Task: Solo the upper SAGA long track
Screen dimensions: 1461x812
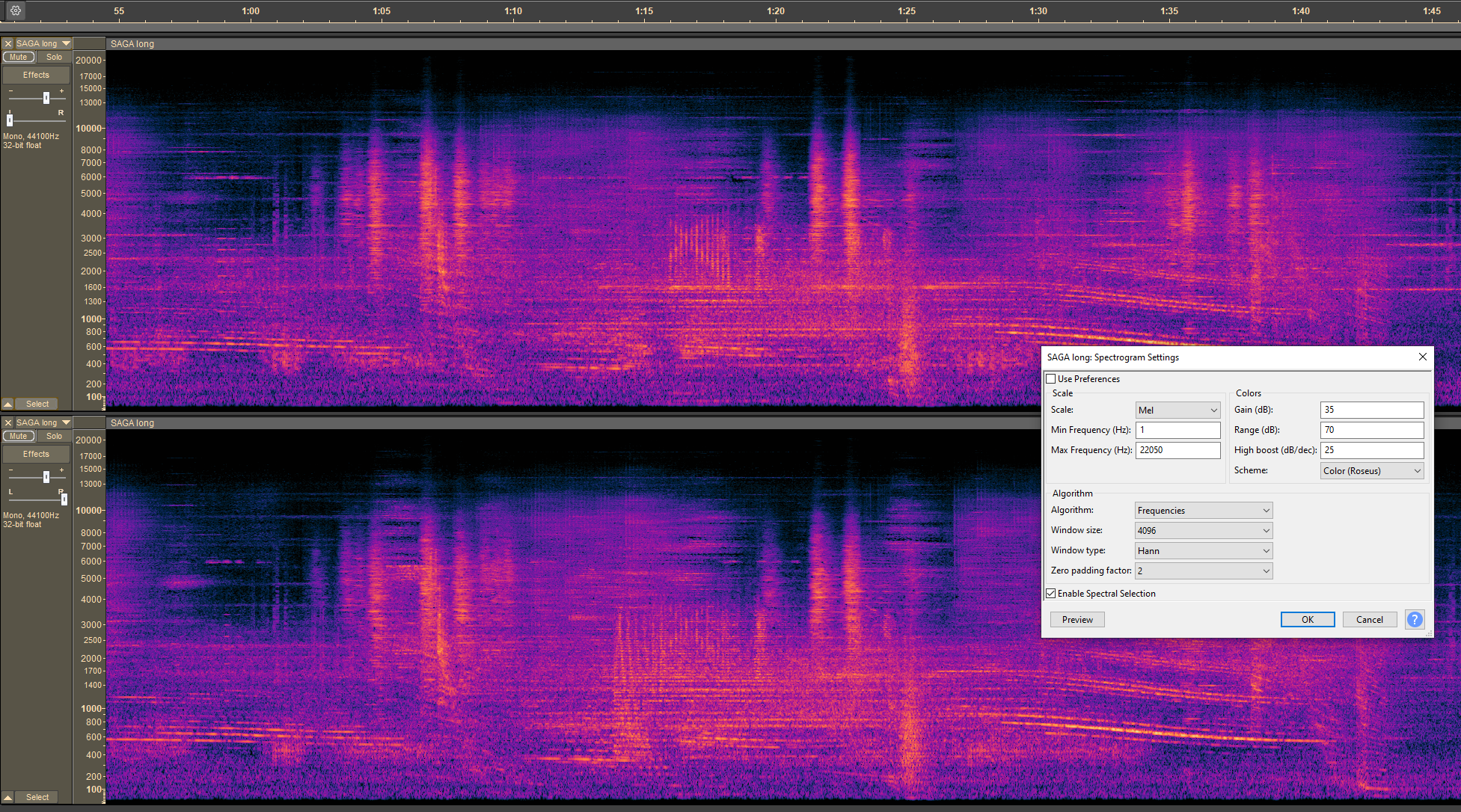Action: coord(54,57)
